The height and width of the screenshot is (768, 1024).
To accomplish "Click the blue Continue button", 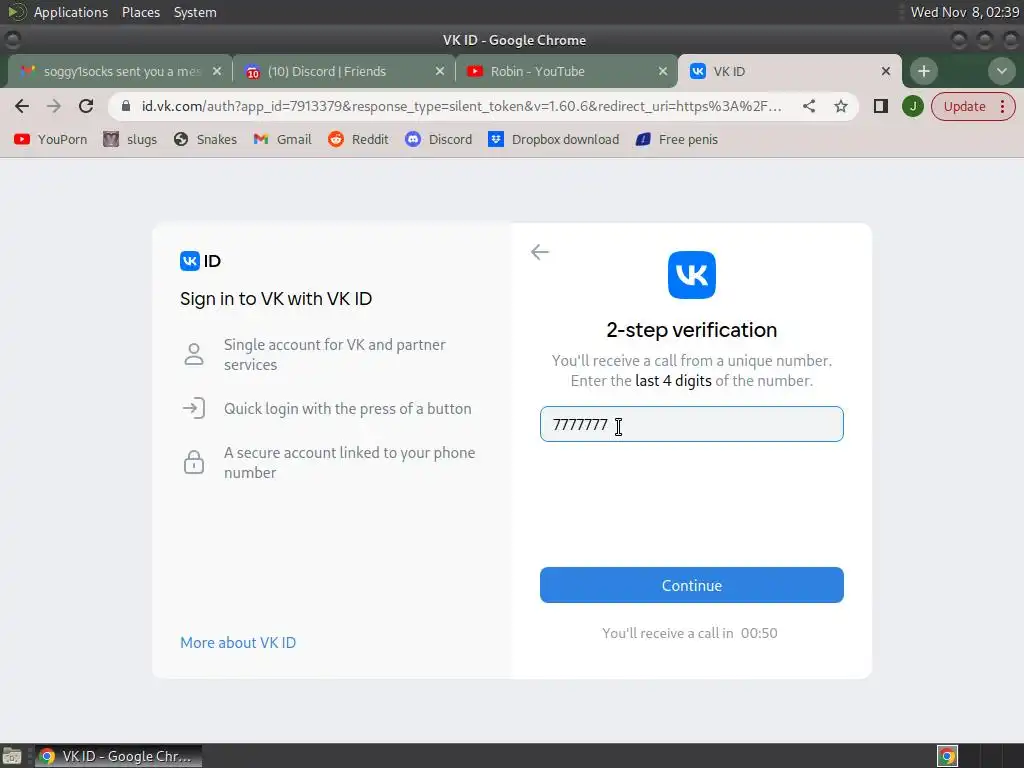I will 692,585.
